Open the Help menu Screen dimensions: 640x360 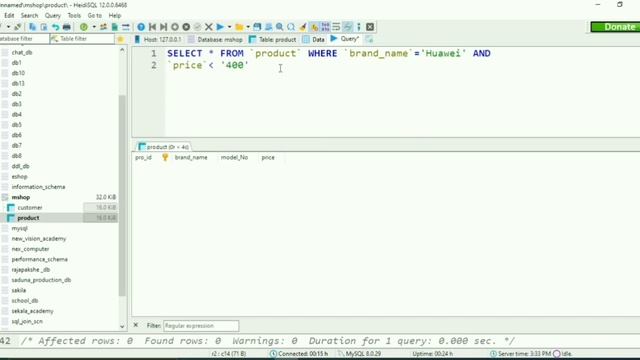[x=115, y=16]
